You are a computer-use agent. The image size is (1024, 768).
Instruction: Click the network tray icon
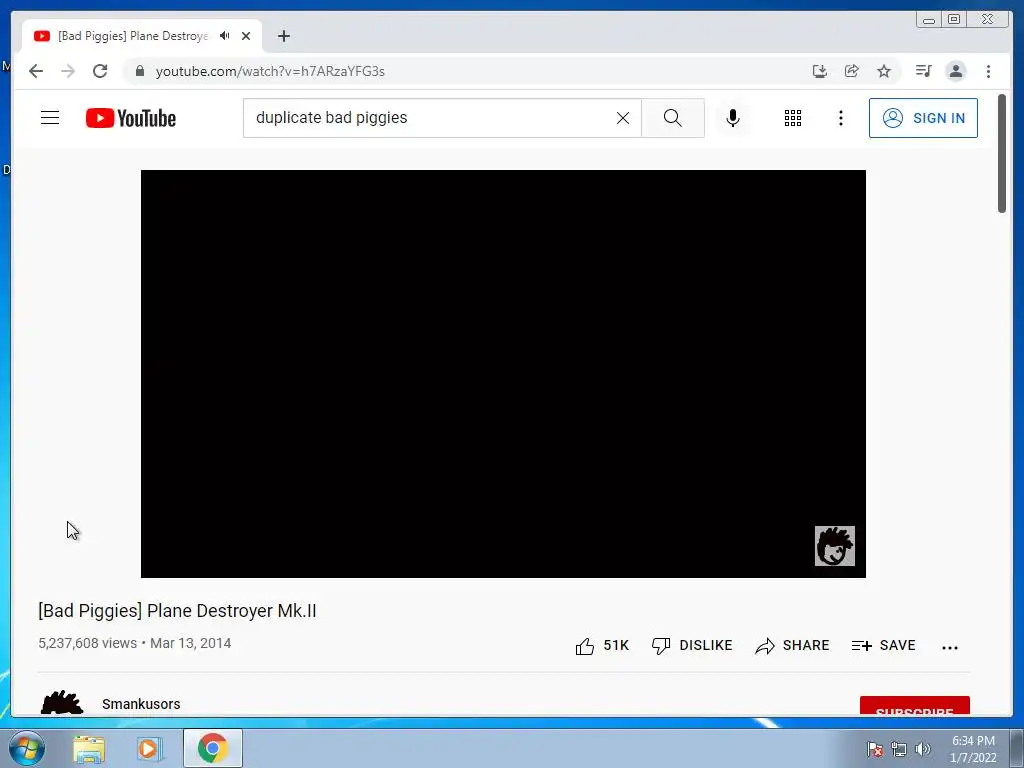[899, 749]
